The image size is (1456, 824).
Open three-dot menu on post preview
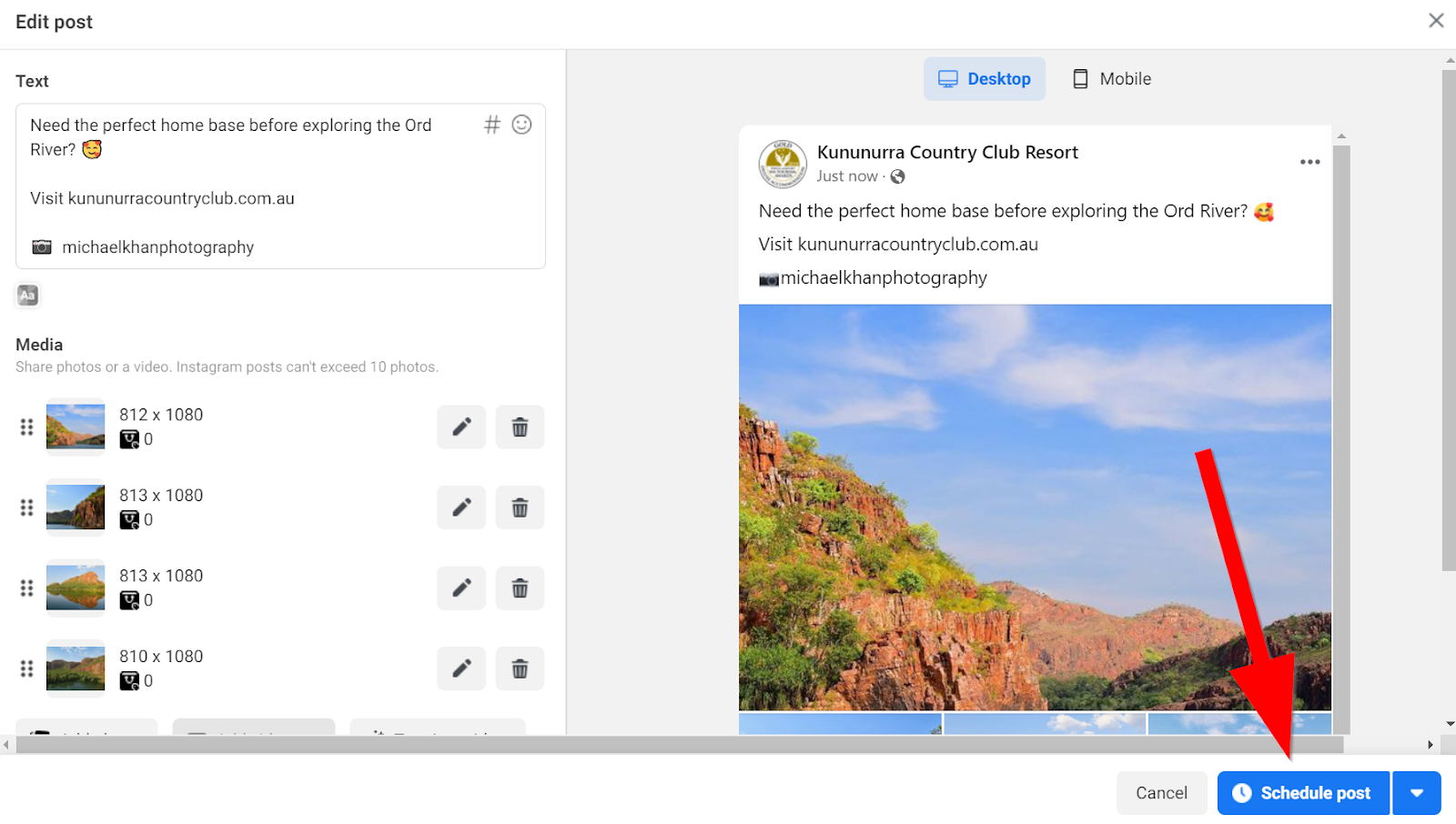point(1309,162)
